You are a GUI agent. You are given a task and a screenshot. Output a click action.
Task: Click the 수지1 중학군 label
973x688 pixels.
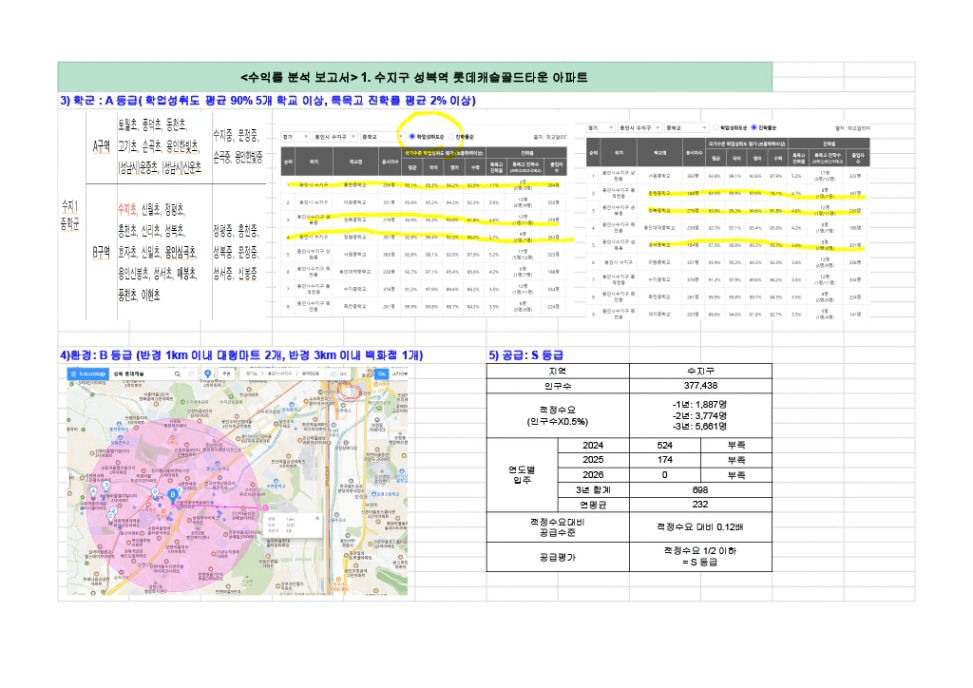70,214
